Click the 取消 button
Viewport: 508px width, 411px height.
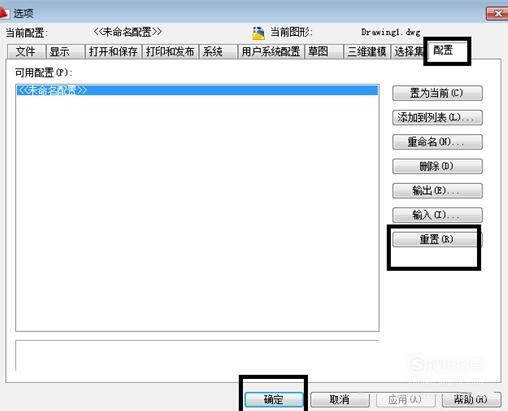[x=340, y=399]
